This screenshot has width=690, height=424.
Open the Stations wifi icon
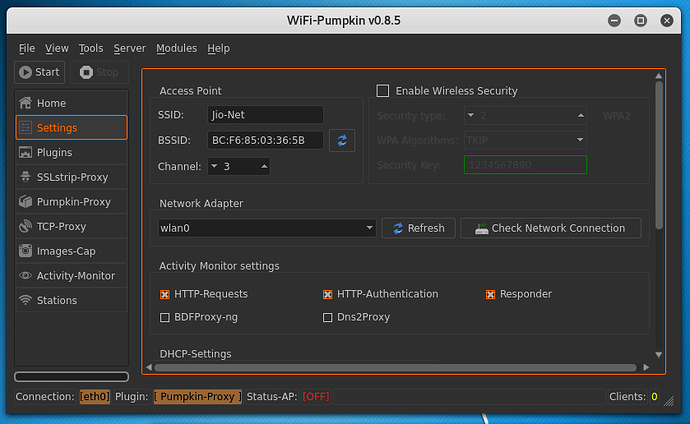[x=25, y=300]
